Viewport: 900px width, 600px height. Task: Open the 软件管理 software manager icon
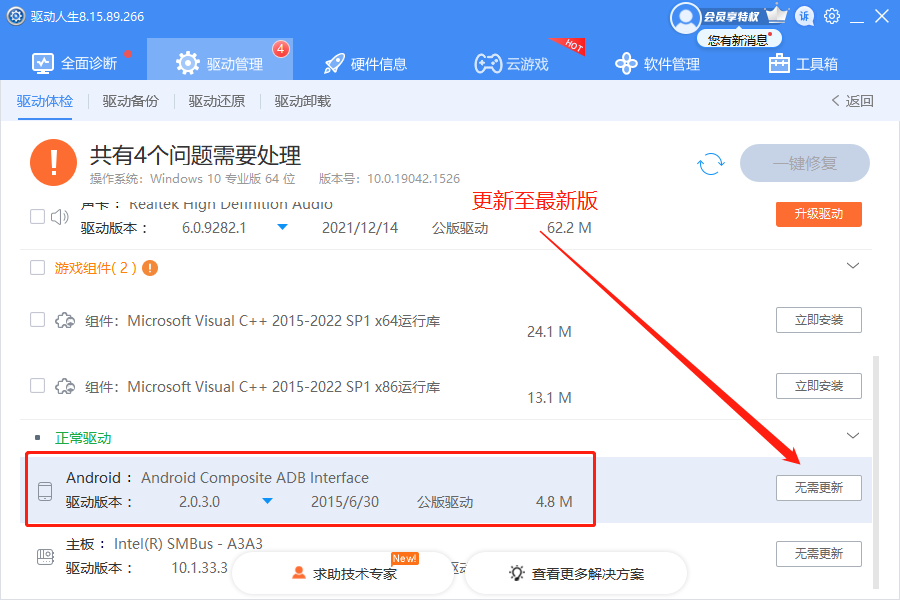(625, 61)
